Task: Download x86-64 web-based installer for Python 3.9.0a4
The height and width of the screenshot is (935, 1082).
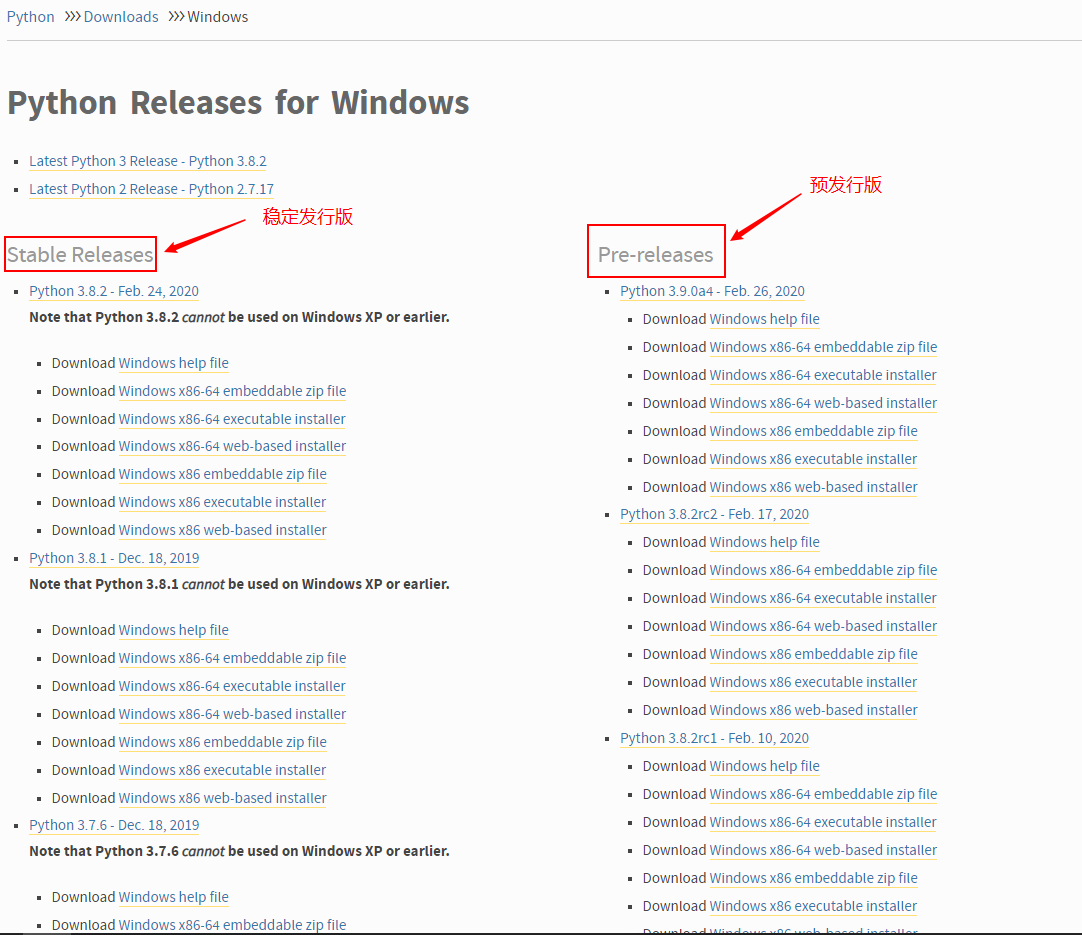Action: [823, 403]
